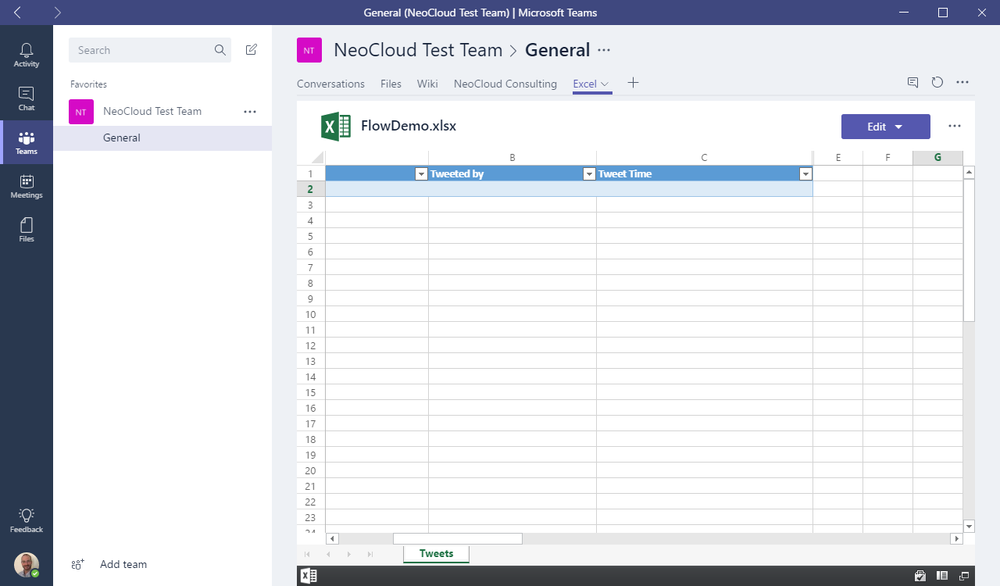This screenshot has height=586, width=1000.
Task: Click NeoCloud Test Team breadcrumb
Action: pyautogui.click(x=418, y=50)
